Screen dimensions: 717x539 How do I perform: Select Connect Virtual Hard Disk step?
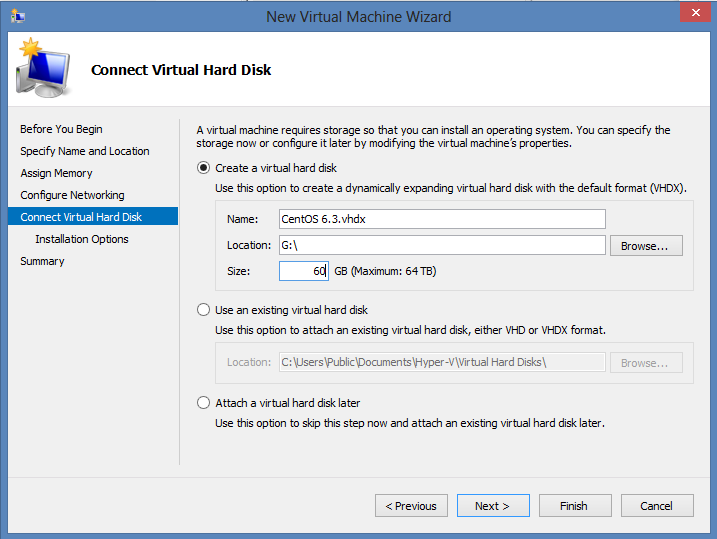(81, 217)
